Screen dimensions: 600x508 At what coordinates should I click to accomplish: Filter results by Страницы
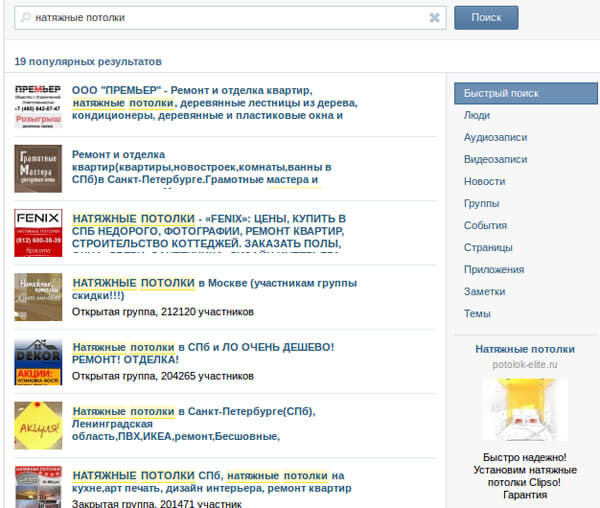tap(488, 247)
